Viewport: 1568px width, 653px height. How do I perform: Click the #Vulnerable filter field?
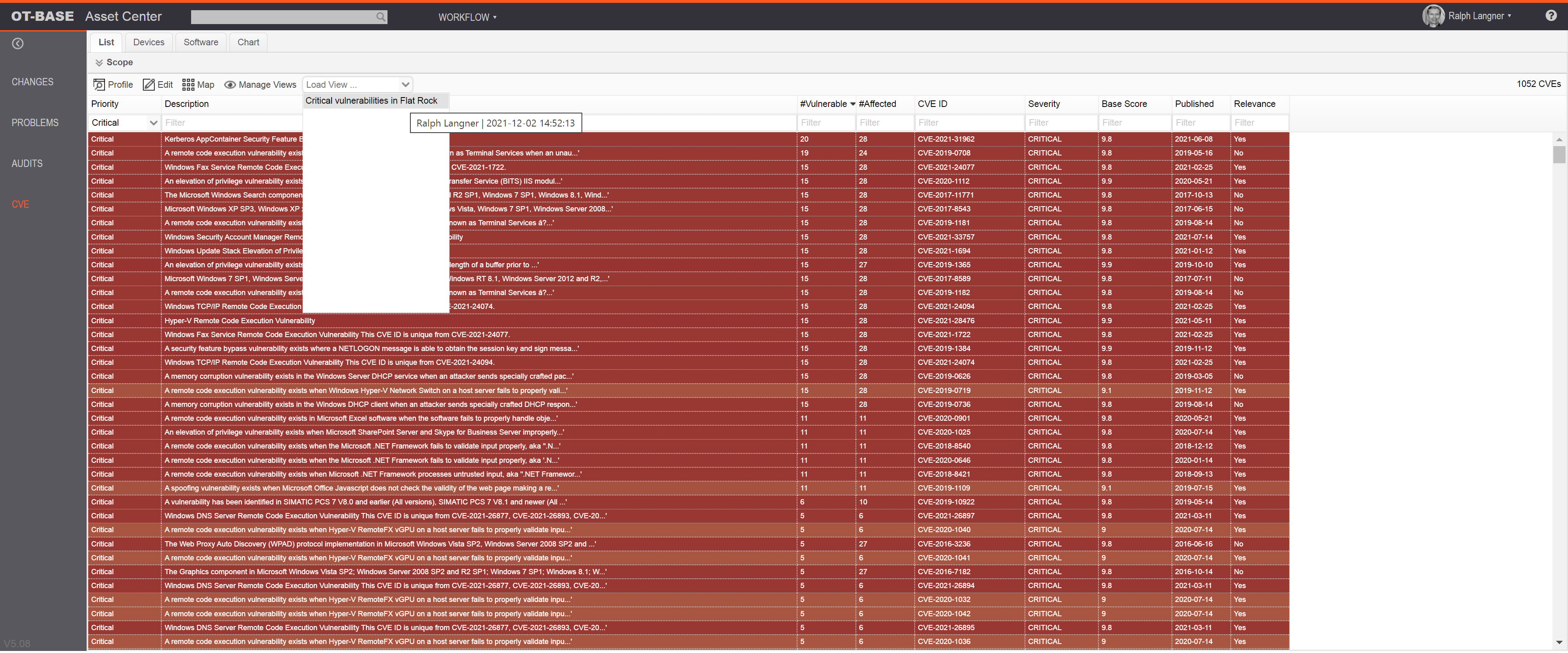(x=826, y=123)
